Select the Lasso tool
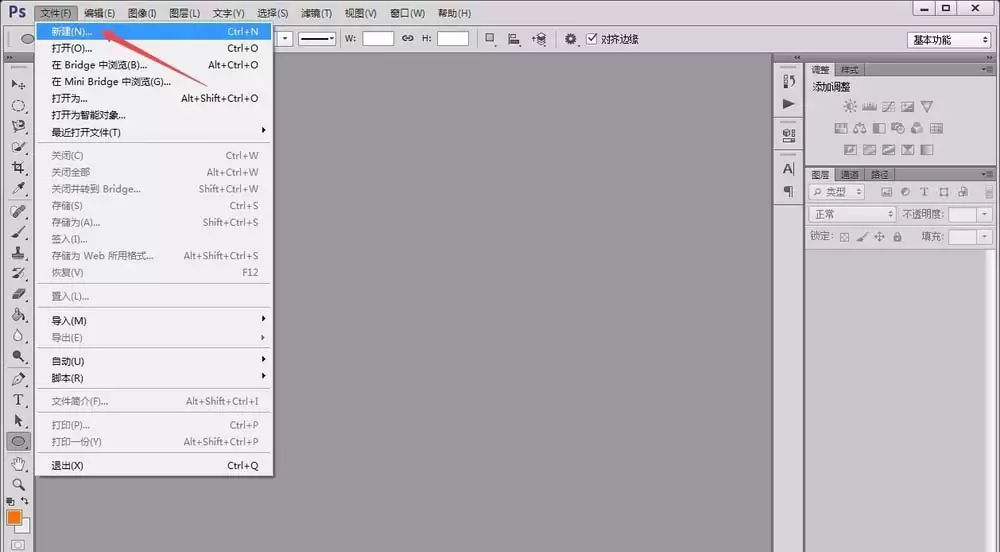This screenshot has width=1000, height=552. tap(18, 126)
